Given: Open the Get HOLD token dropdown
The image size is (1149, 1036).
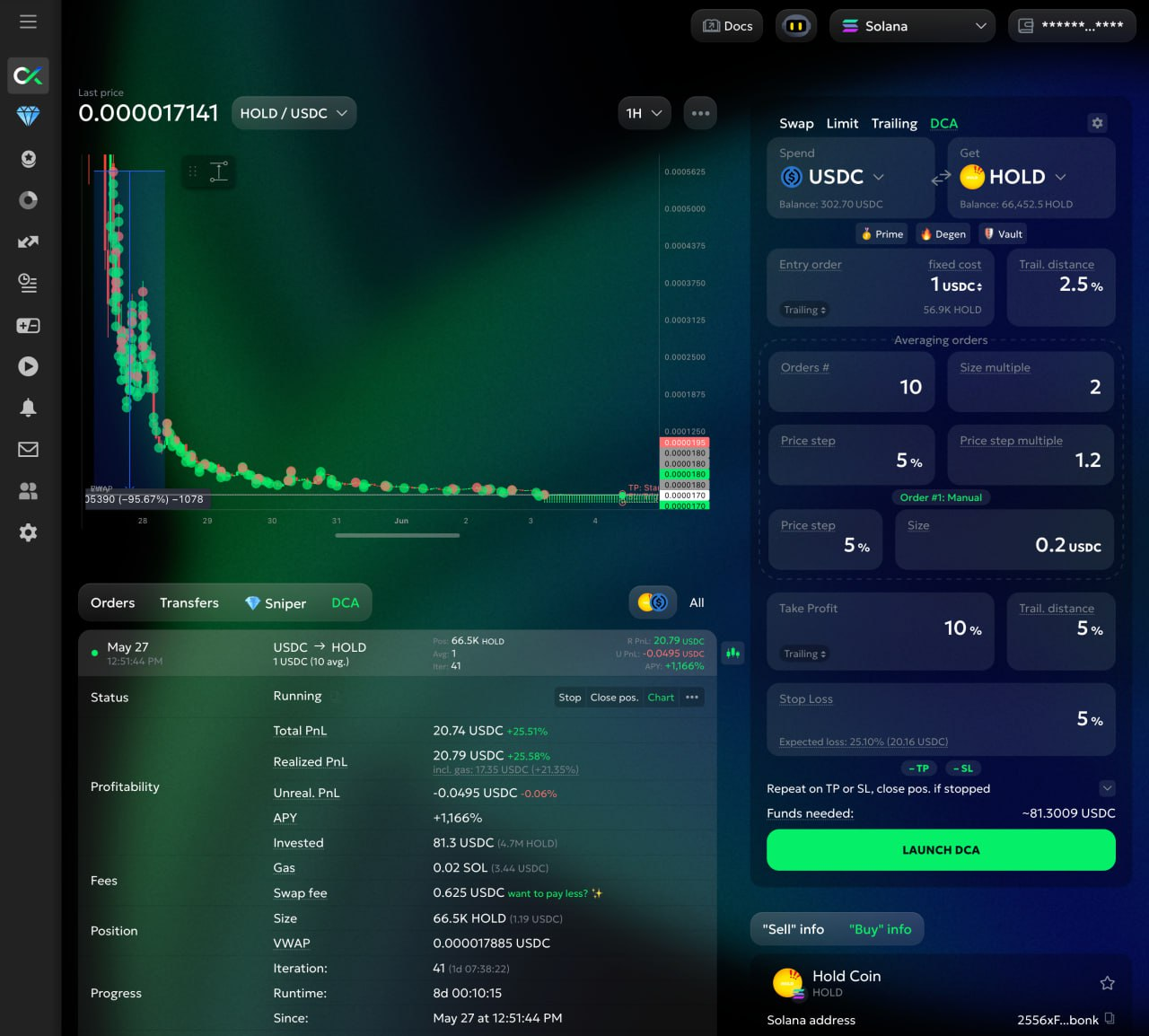Looking at the screenshot, I should click(x=1013, y=178).
